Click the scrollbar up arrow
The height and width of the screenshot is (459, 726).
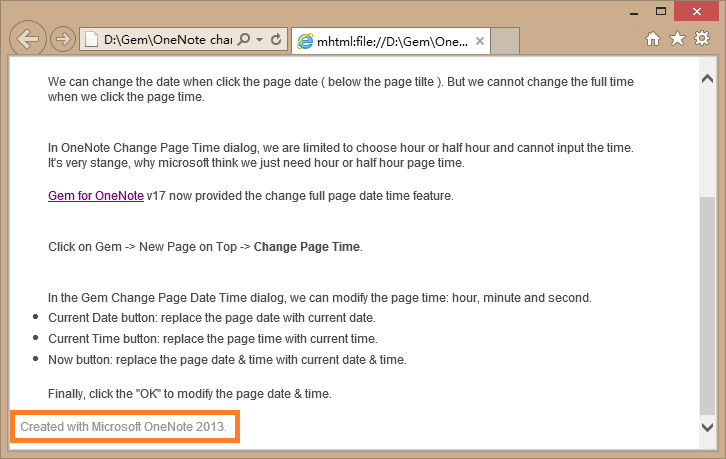[707, 79]
